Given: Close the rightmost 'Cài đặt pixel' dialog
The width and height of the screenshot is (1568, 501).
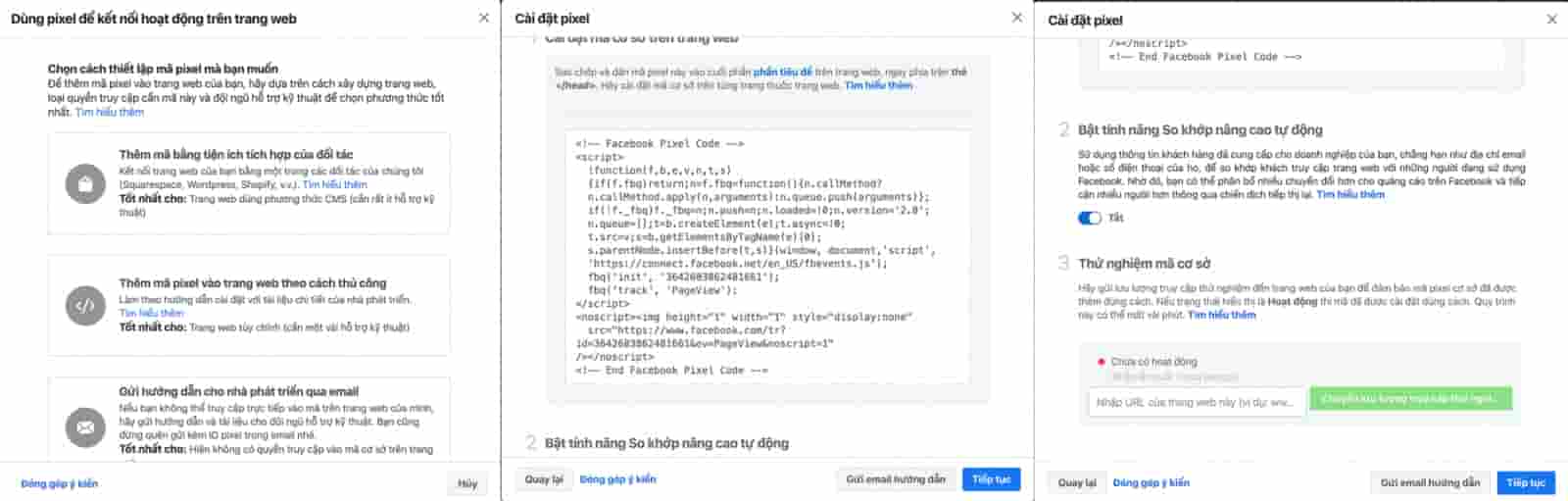Looking at the screenshot, I should click(1551, 20).
